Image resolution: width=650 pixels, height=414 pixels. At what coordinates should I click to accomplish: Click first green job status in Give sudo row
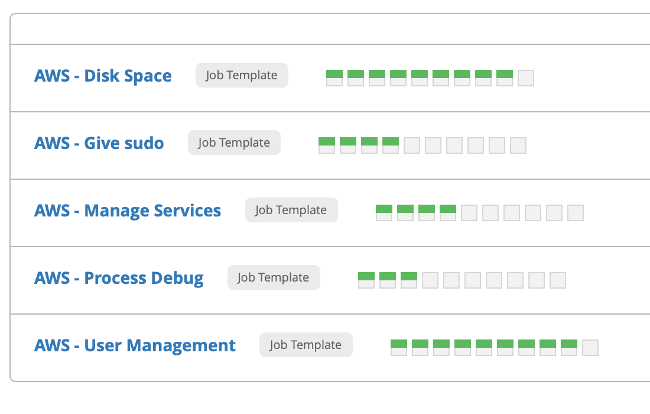[326, 145]
